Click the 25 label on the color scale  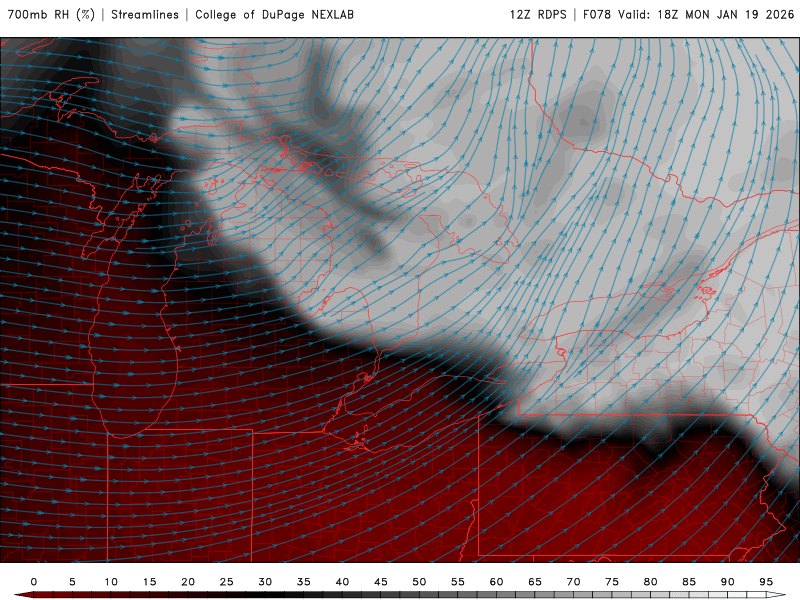227,582
